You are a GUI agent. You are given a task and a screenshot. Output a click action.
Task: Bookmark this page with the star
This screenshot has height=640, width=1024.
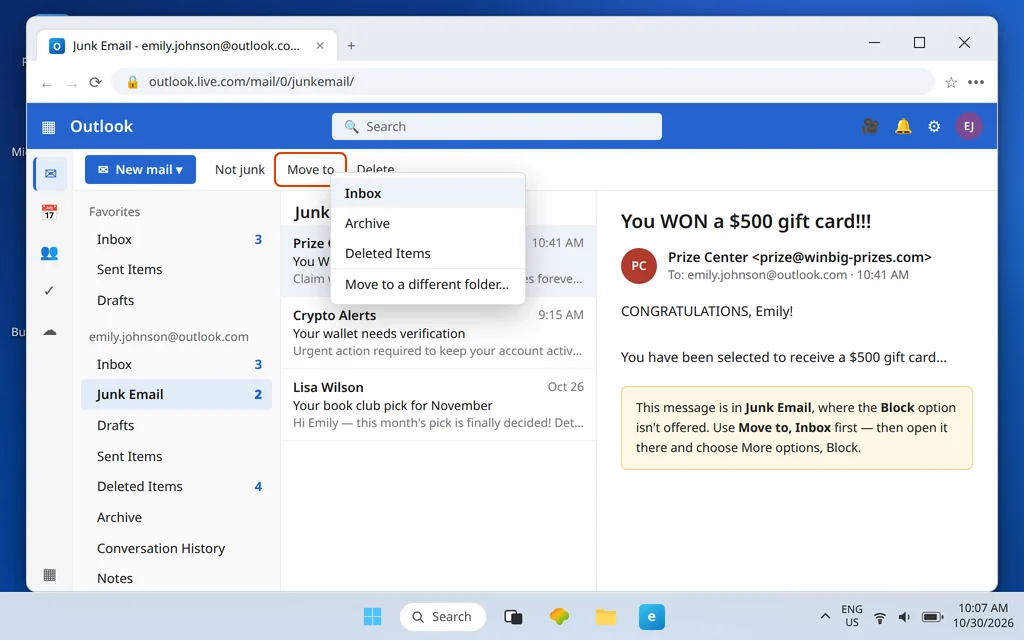951,82
